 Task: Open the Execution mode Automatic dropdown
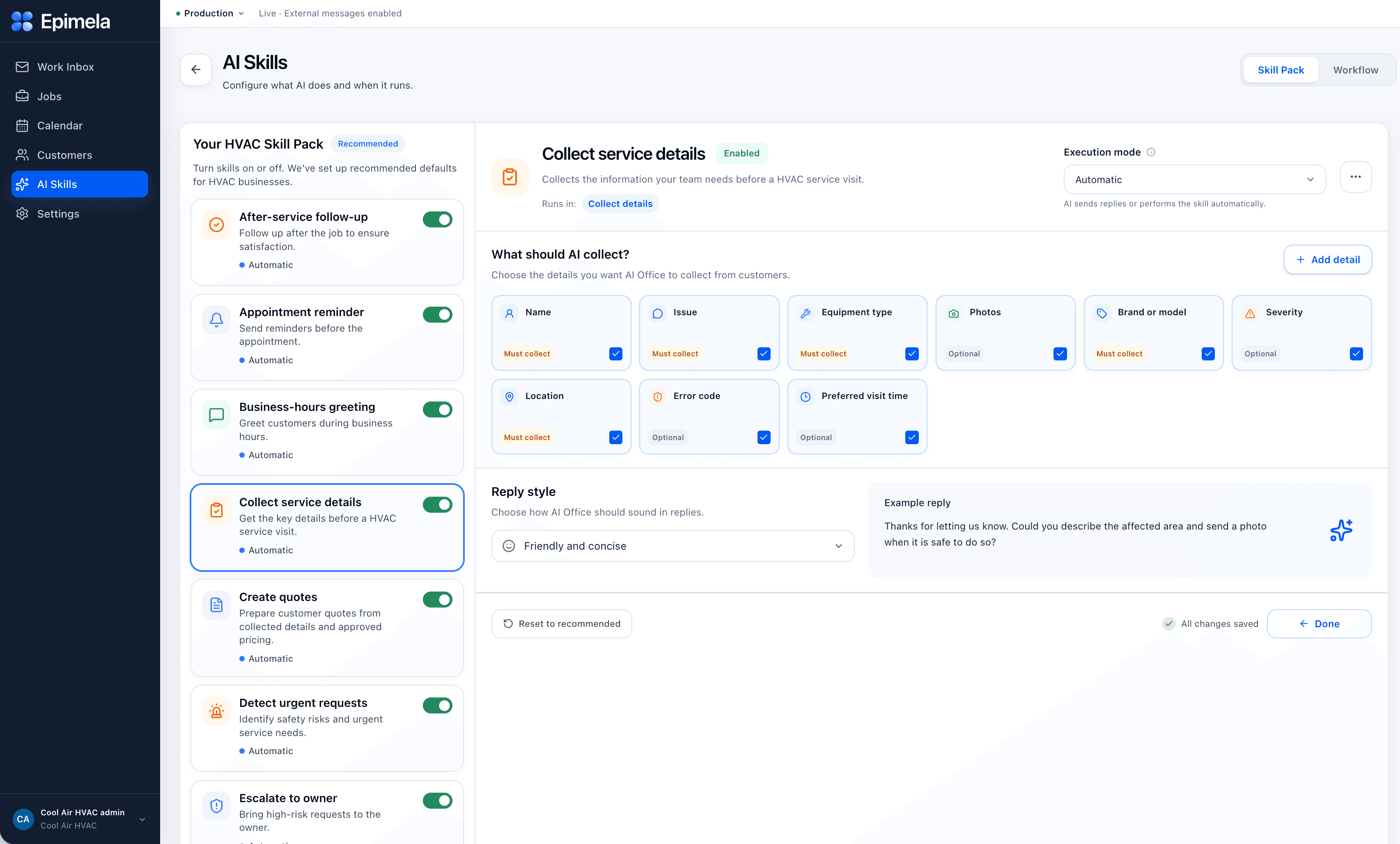tap(1194, 179)
